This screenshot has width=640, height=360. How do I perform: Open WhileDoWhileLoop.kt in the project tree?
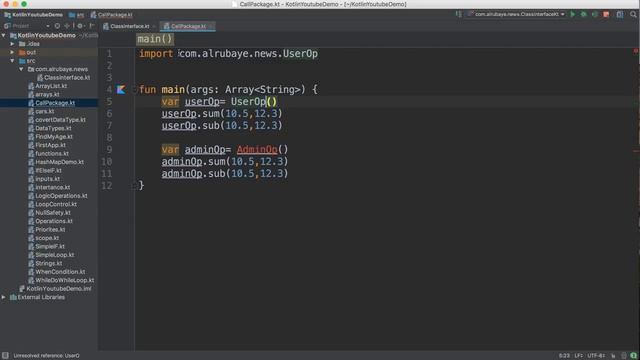tap(61, 280)
